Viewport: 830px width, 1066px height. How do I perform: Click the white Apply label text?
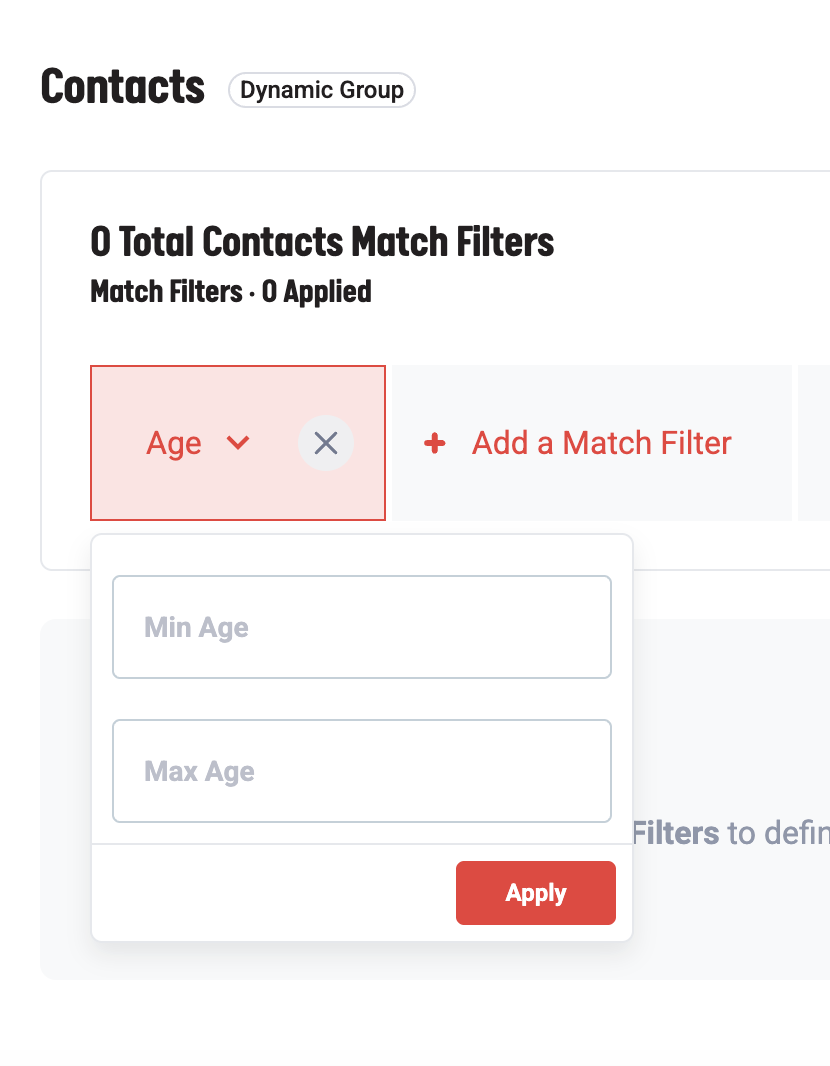coord(536,893)
